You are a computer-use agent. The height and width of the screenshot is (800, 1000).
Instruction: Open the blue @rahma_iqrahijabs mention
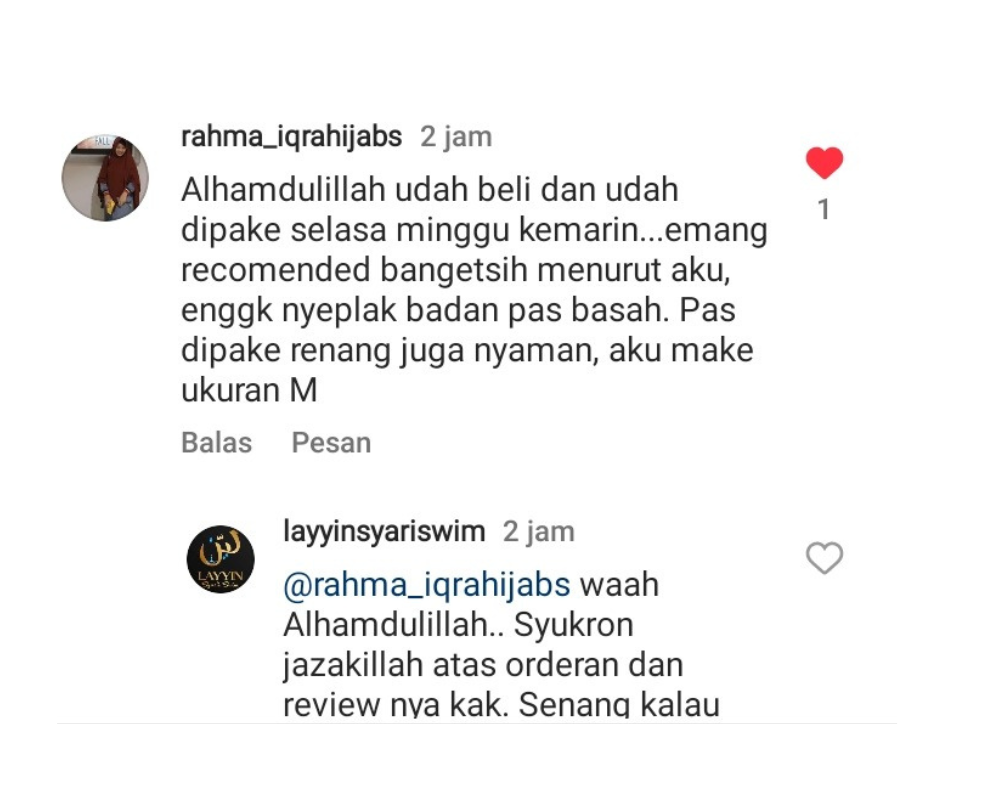click(x=427, y=585)
